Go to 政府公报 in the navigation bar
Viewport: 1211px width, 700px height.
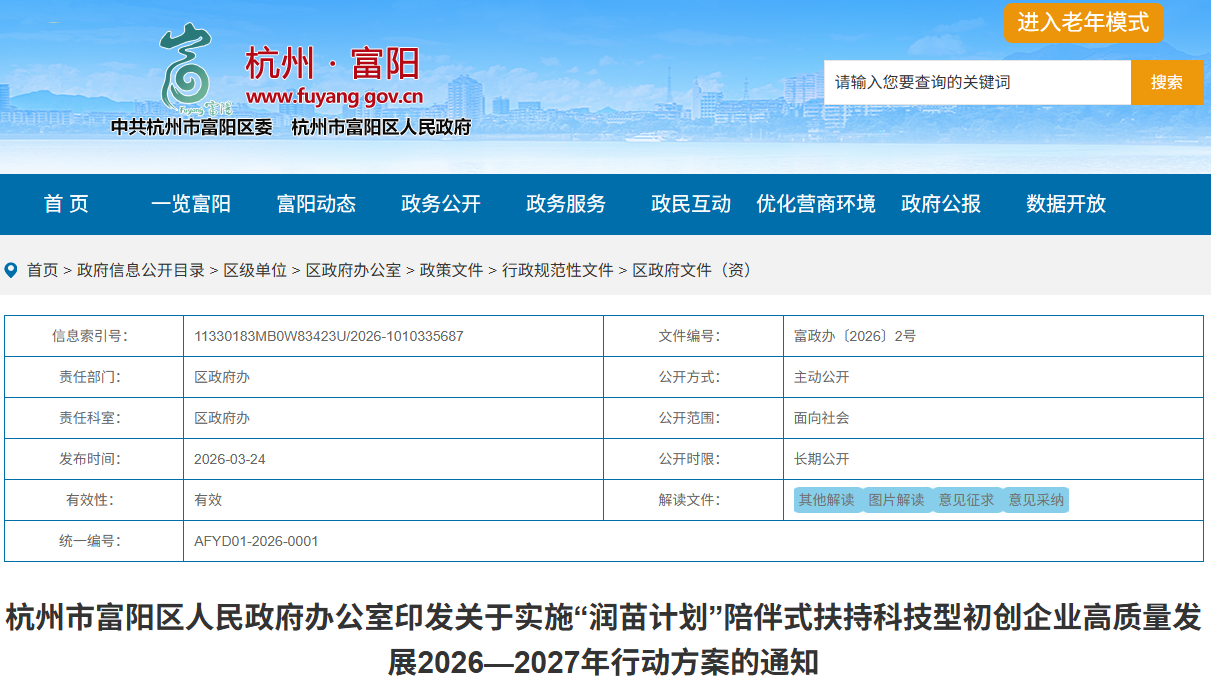941,204
